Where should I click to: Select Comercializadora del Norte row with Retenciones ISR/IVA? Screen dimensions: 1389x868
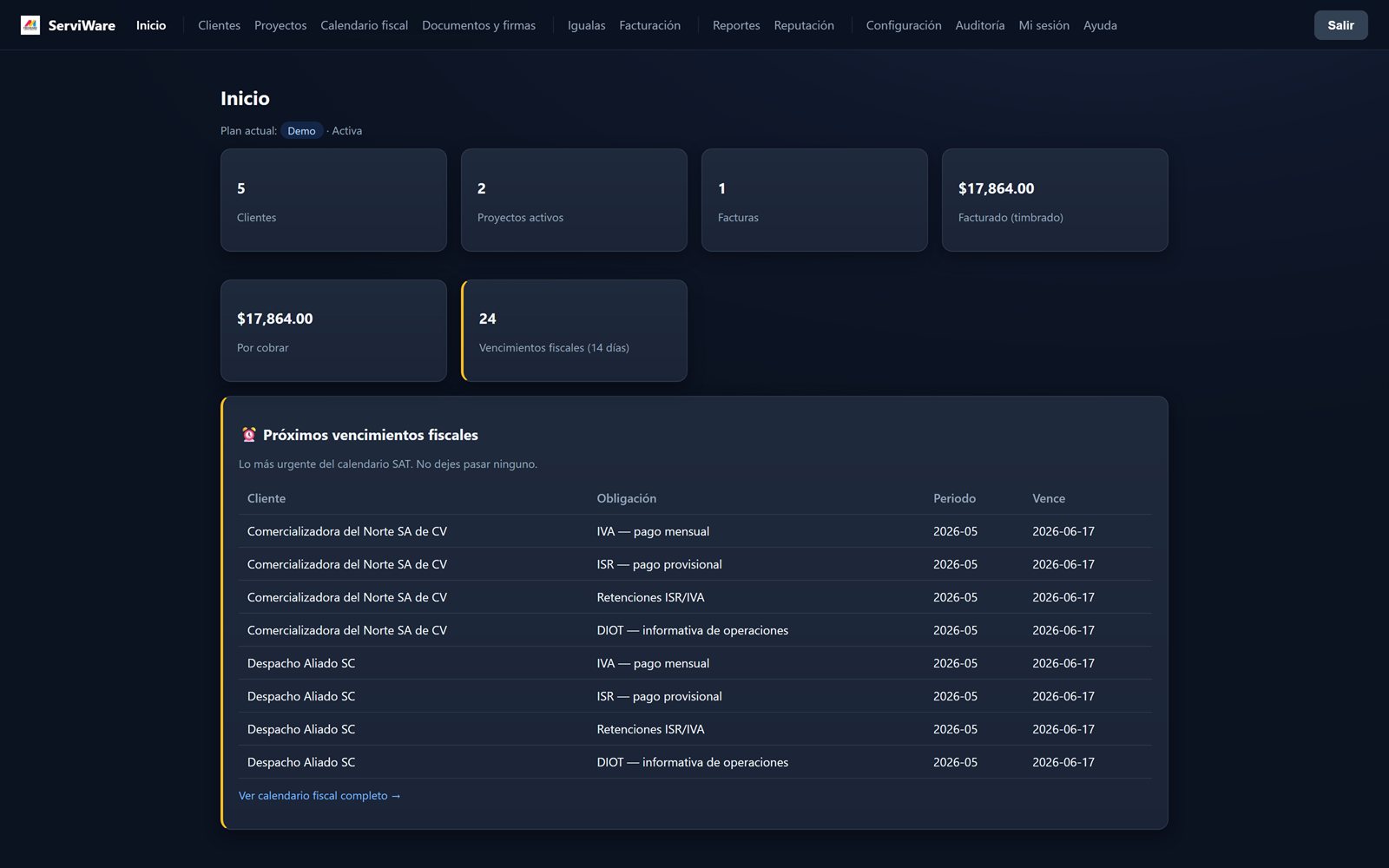pos(694,597)
